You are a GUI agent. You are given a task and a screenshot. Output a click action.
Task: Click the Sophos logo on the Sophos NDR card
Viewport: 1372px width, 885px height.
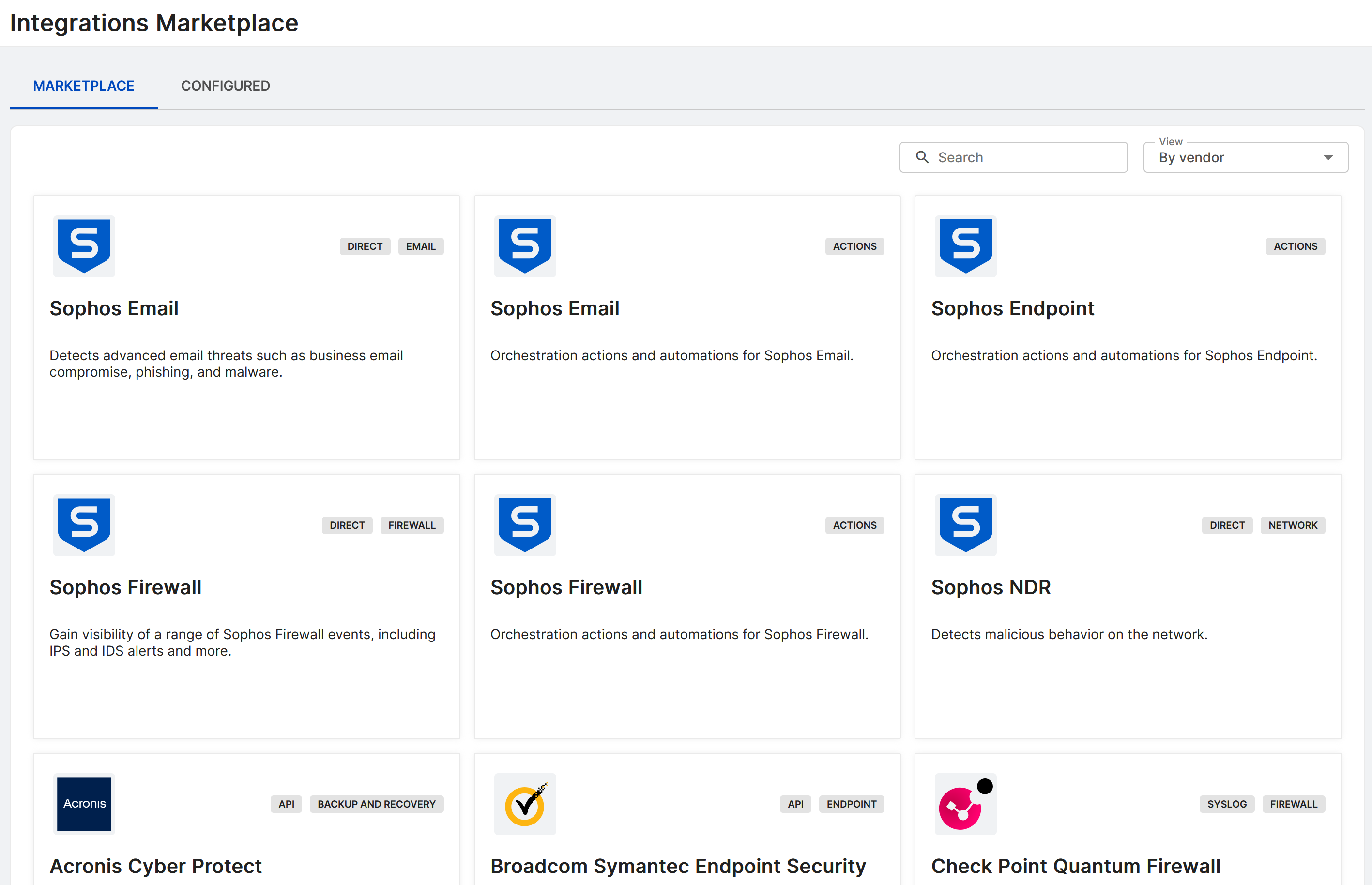[966, 525]
